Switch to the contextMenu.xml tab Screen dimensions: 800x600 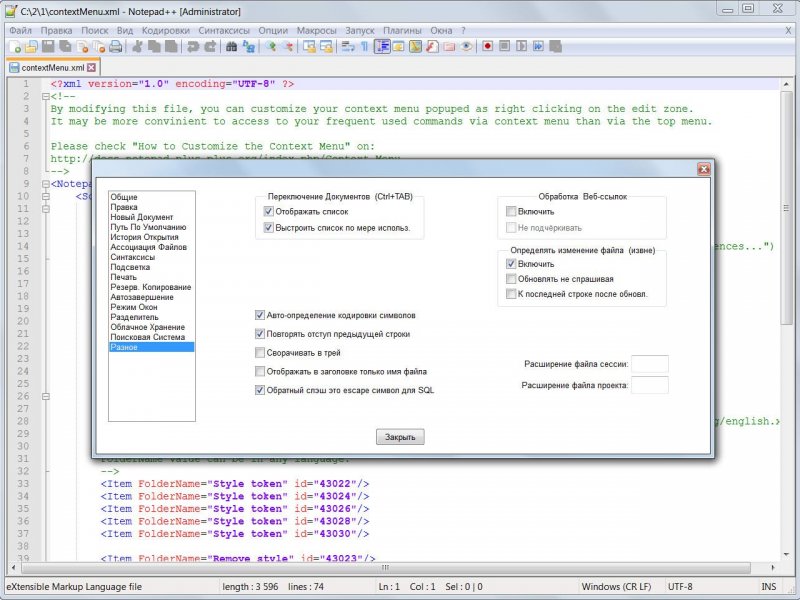coord(53,68)
